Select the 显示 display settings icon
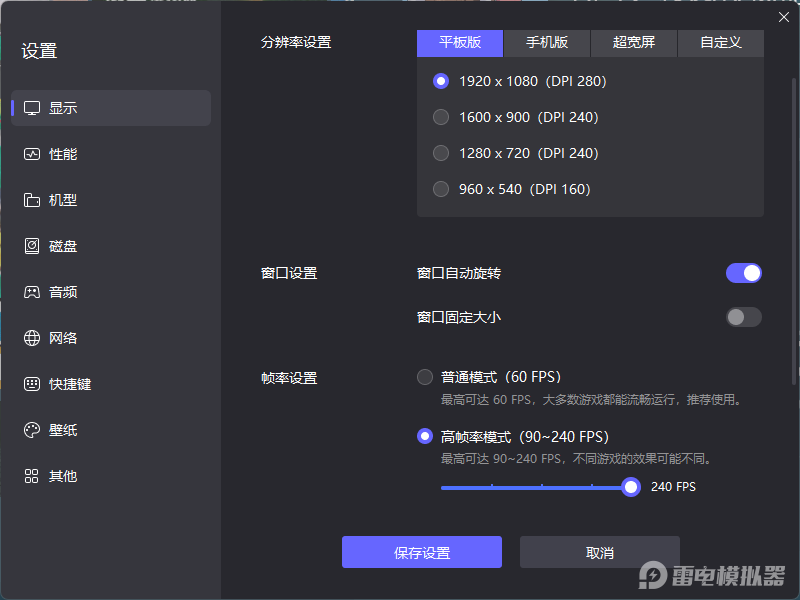The width and height of the screenshot is (800, 600). click(62, 108)
